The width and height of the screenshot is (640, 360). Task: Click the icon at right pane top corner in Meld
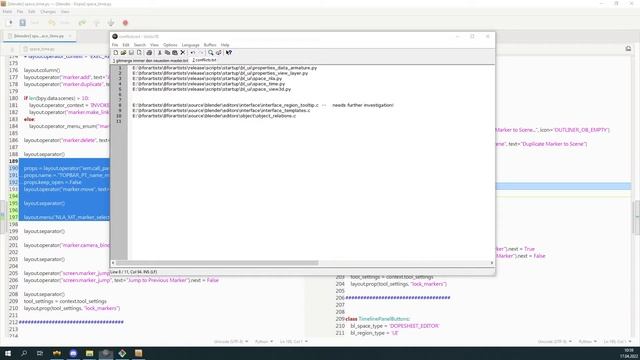point(628,49)
